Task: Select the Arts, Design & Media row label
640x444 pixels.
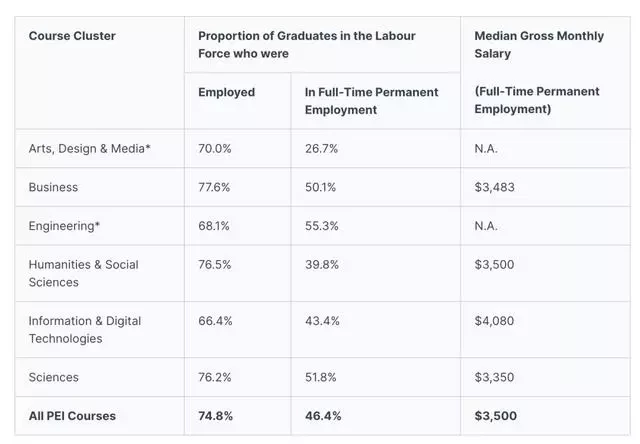Action: [x=89, y=149]
